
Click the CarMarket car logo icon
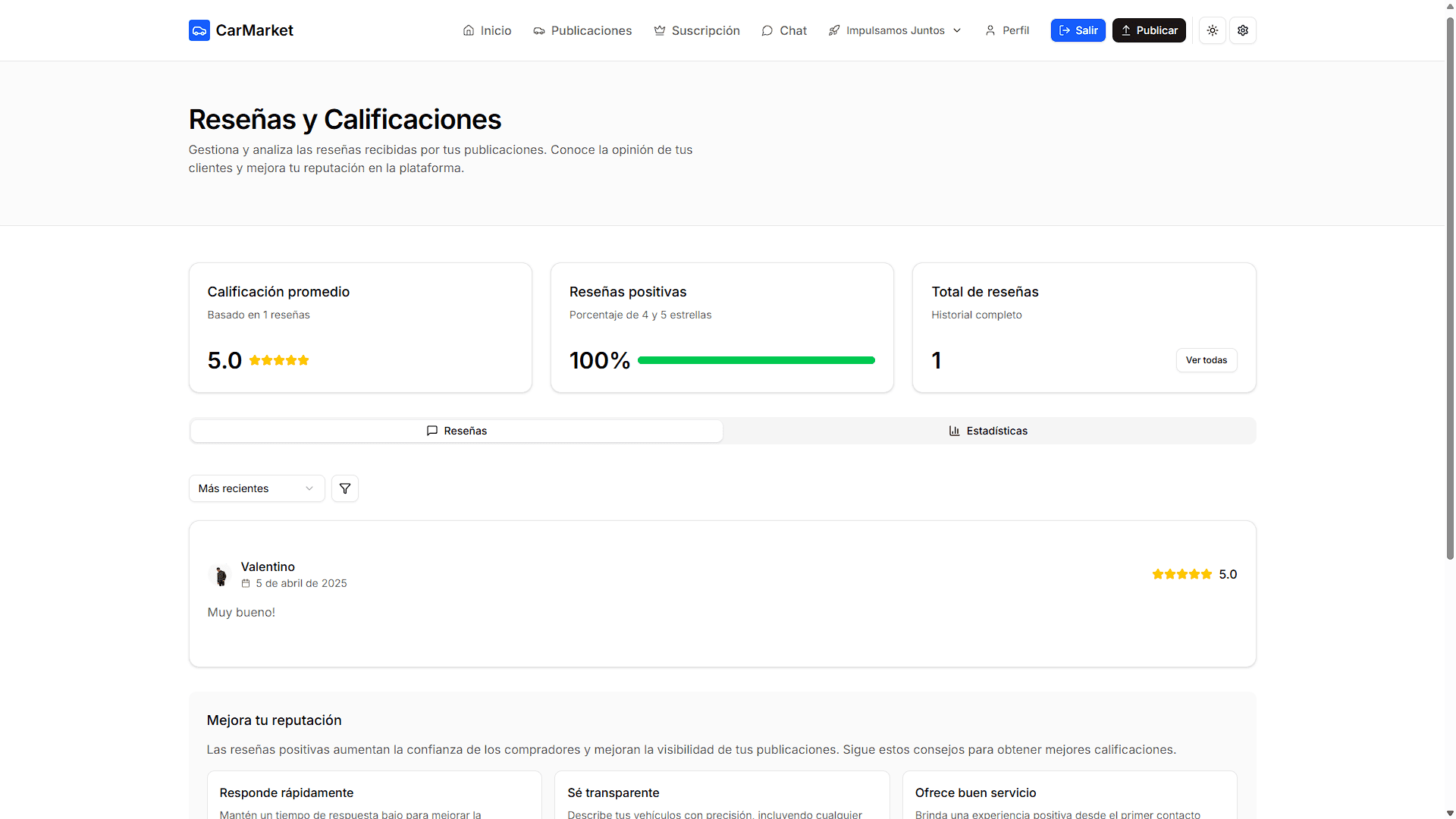tap(199, 30)
